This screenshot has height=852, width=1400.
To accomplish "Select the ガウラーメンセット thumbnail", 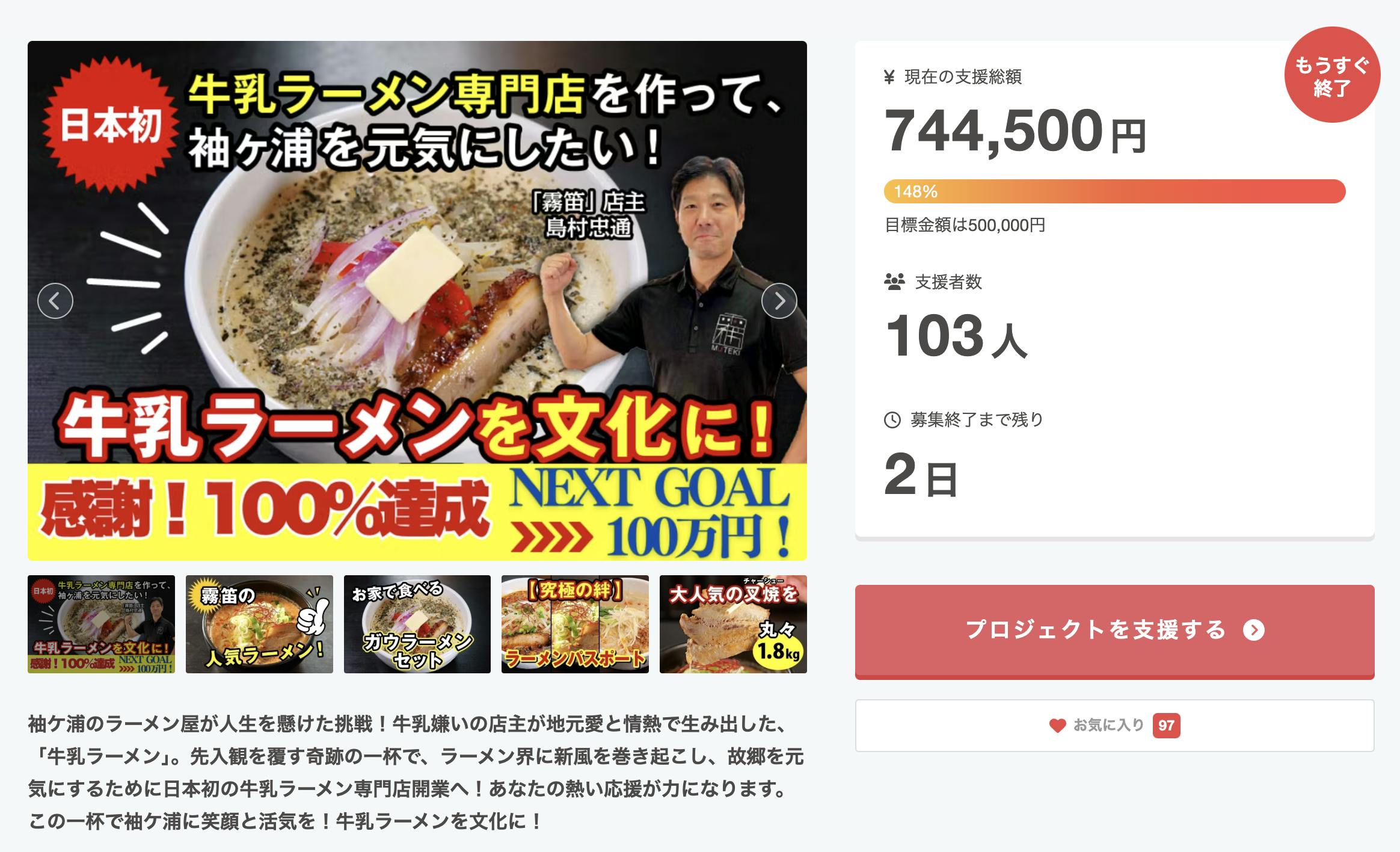I will tap(417, 624).
